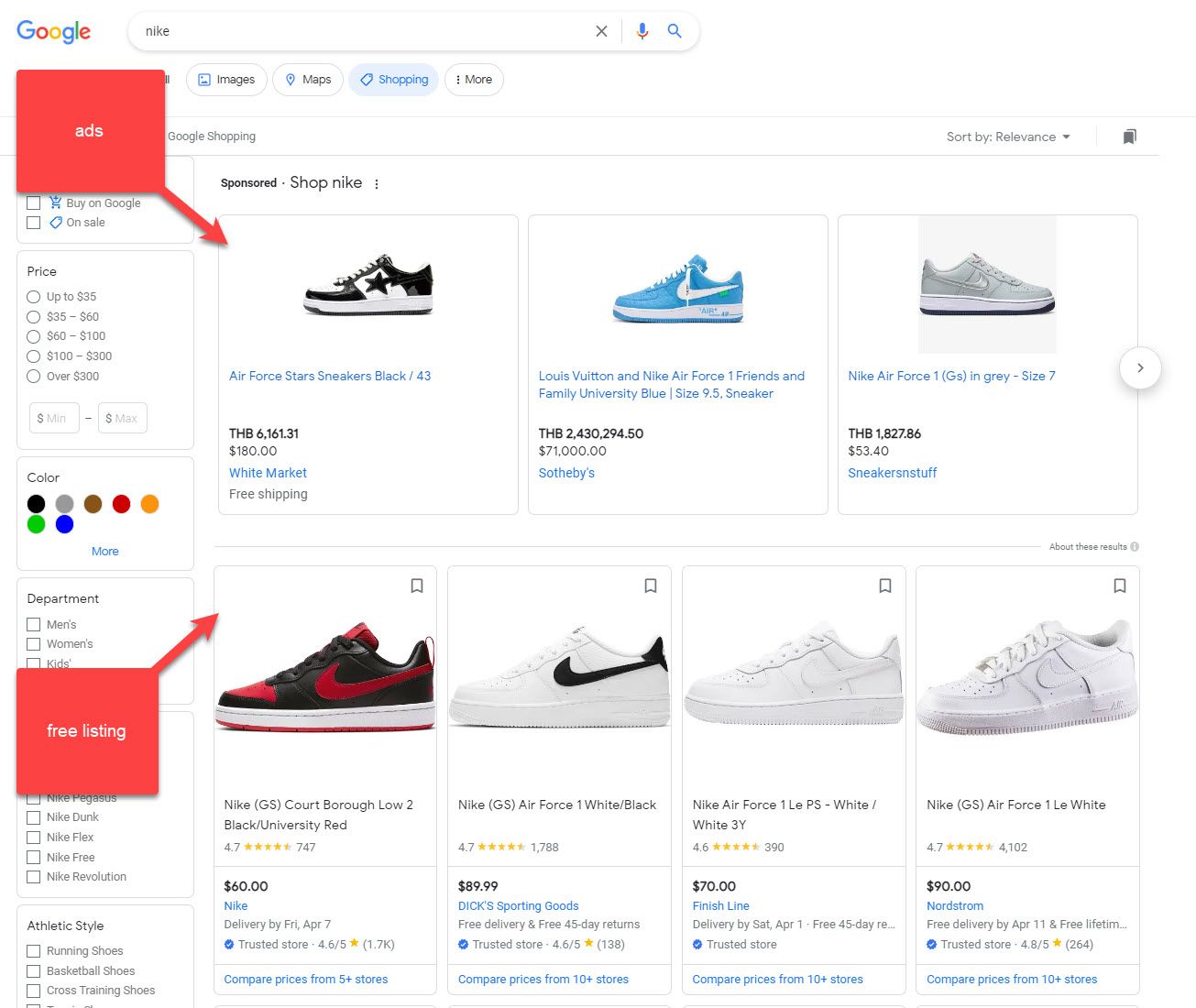Viewport: 1196px width, 1008px height.
Task: Click the blue magnifier search icon
Action: click(675, 31)
